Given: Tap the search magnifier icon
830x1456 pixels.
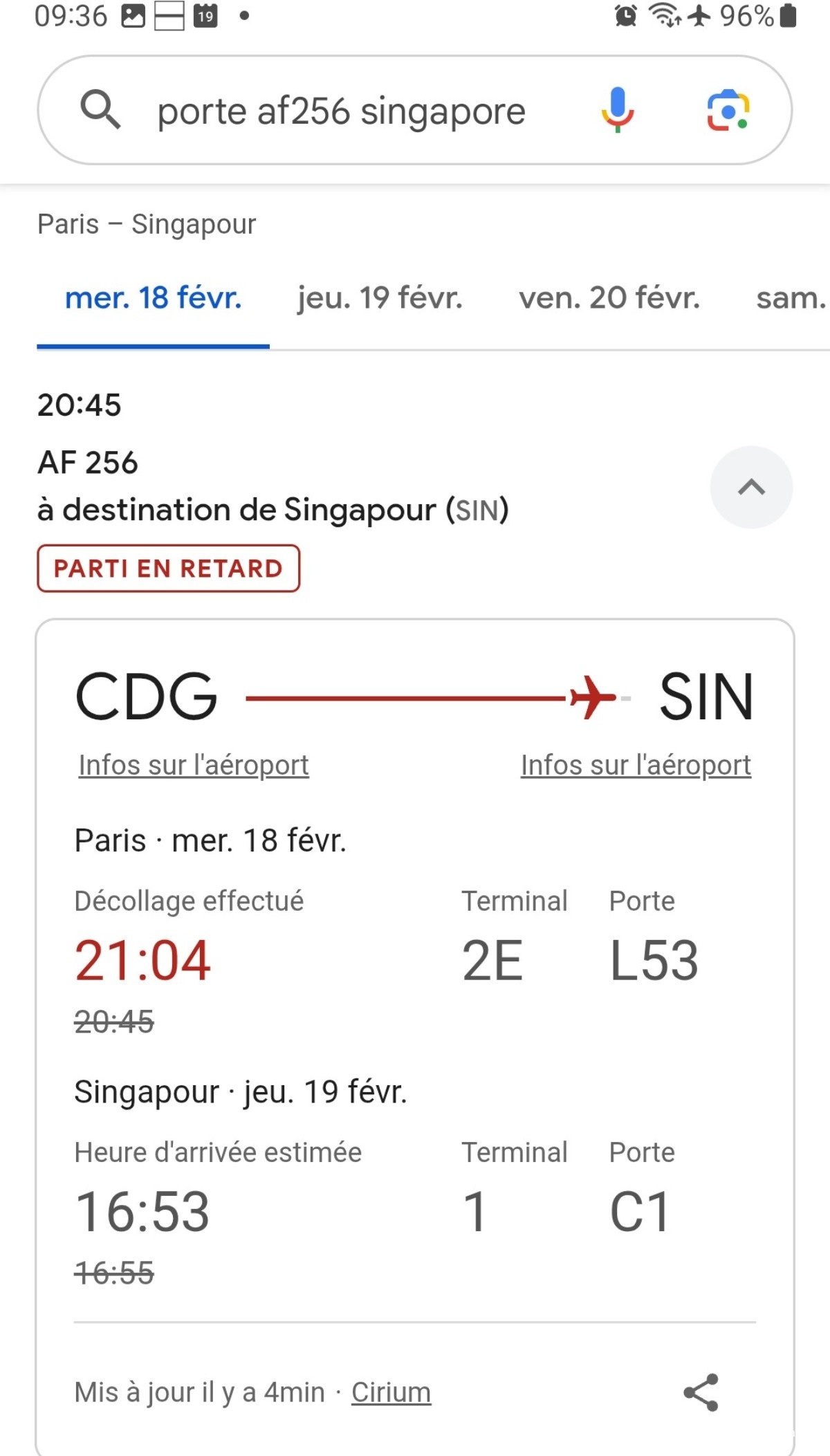Looking at the screenshot, I should click(x=100, y=109).
